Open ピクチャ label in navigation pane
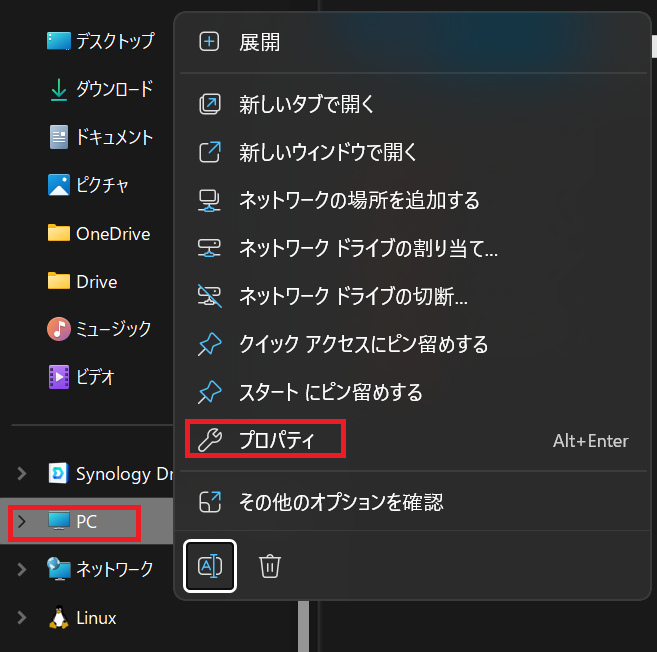 tap(102, 185)
